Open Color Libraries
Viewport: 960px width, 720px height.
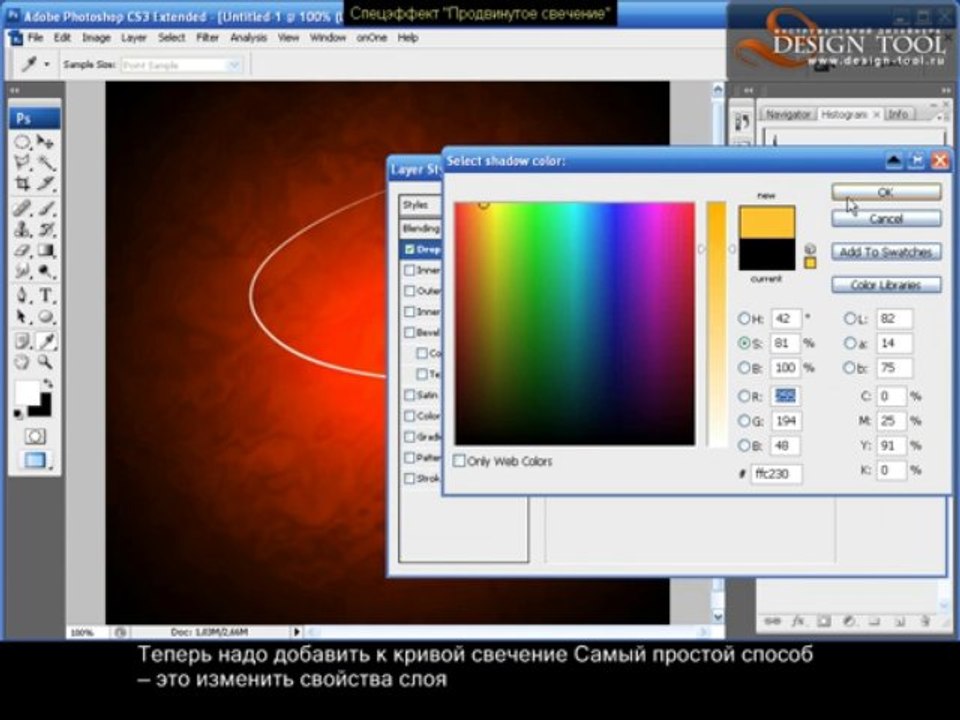(886, 285)
